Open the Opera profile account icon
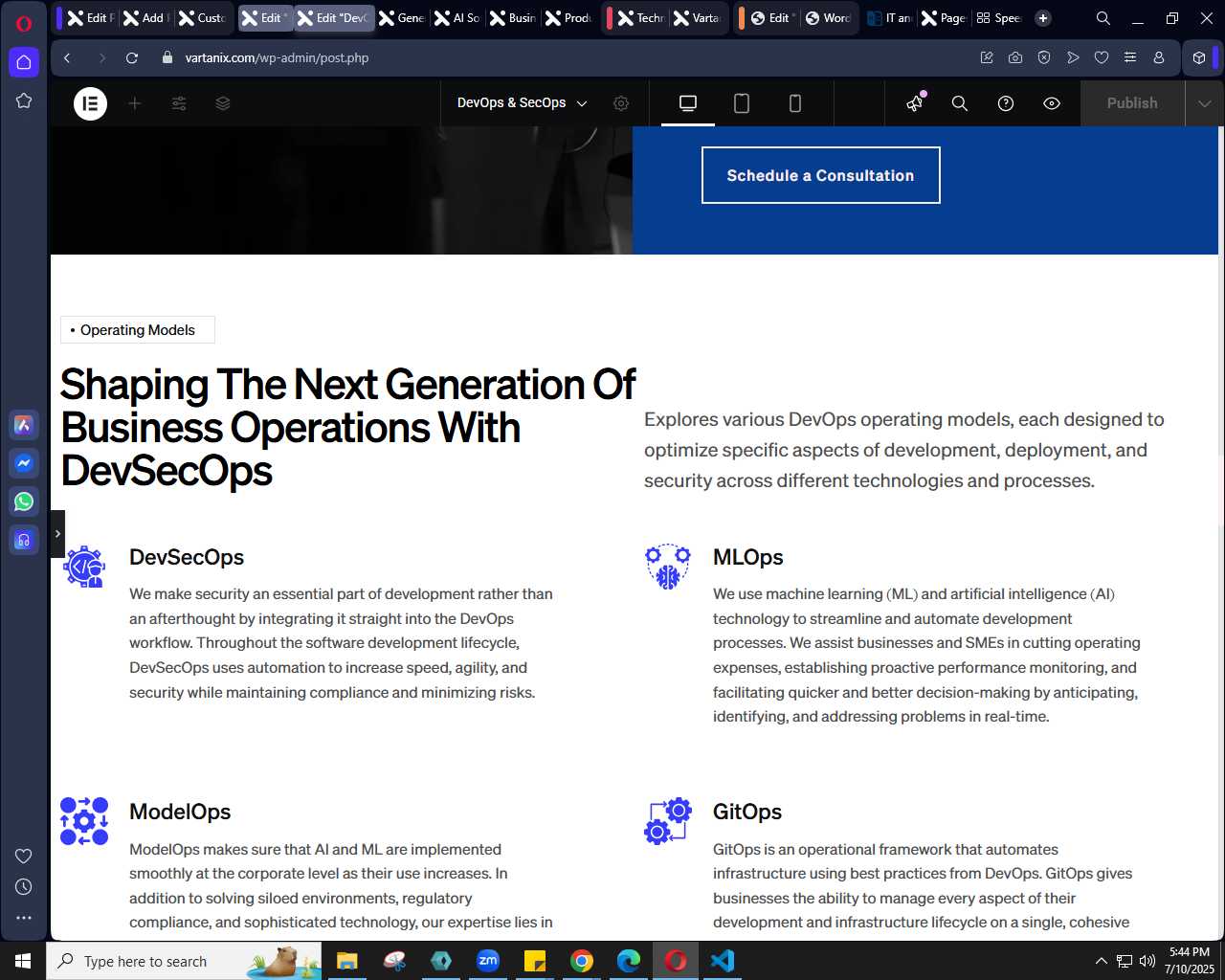The image size is (1225, 980). coord(1159,57)
